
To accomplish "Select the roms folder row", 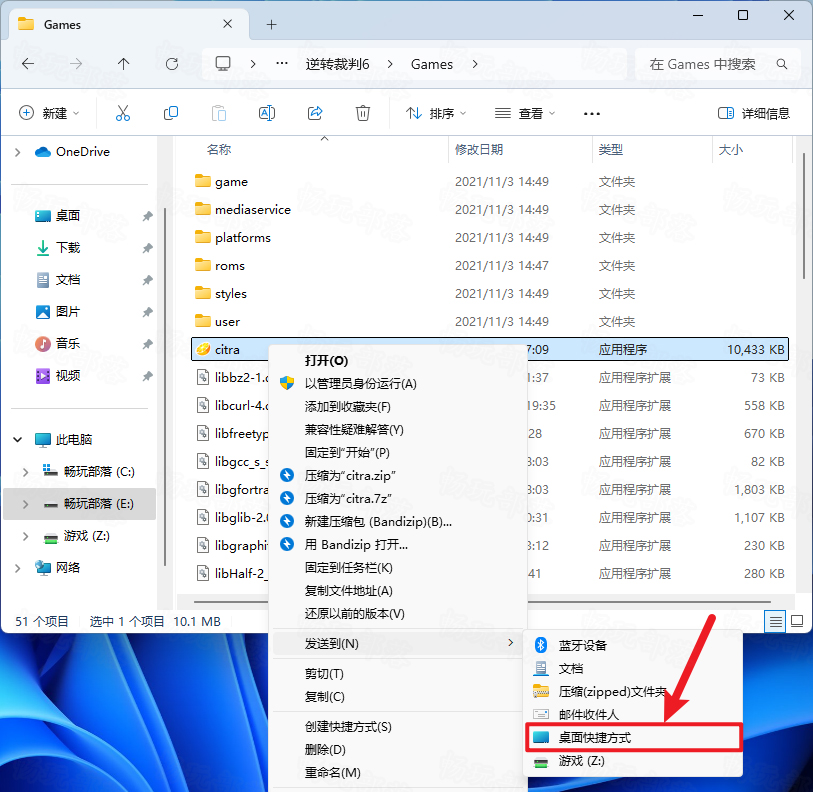I will (490, 266).
